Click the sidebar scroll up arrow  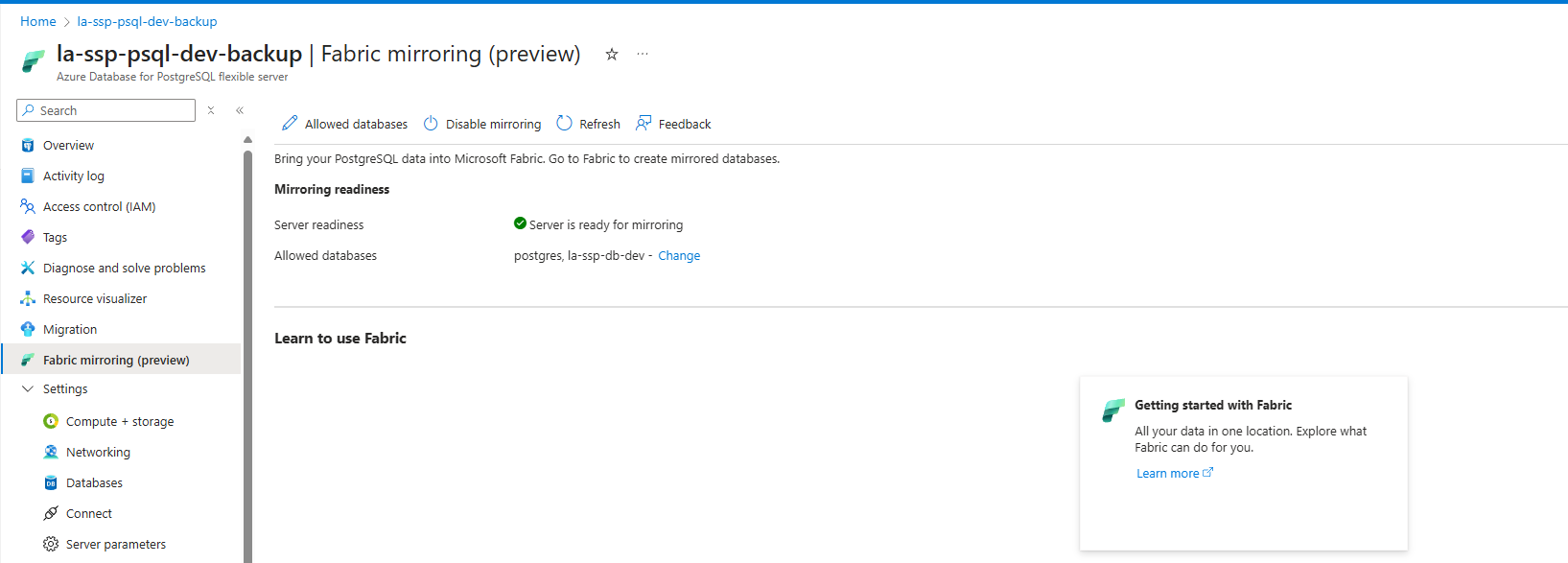pyautogui.click(x=247, y=140)
